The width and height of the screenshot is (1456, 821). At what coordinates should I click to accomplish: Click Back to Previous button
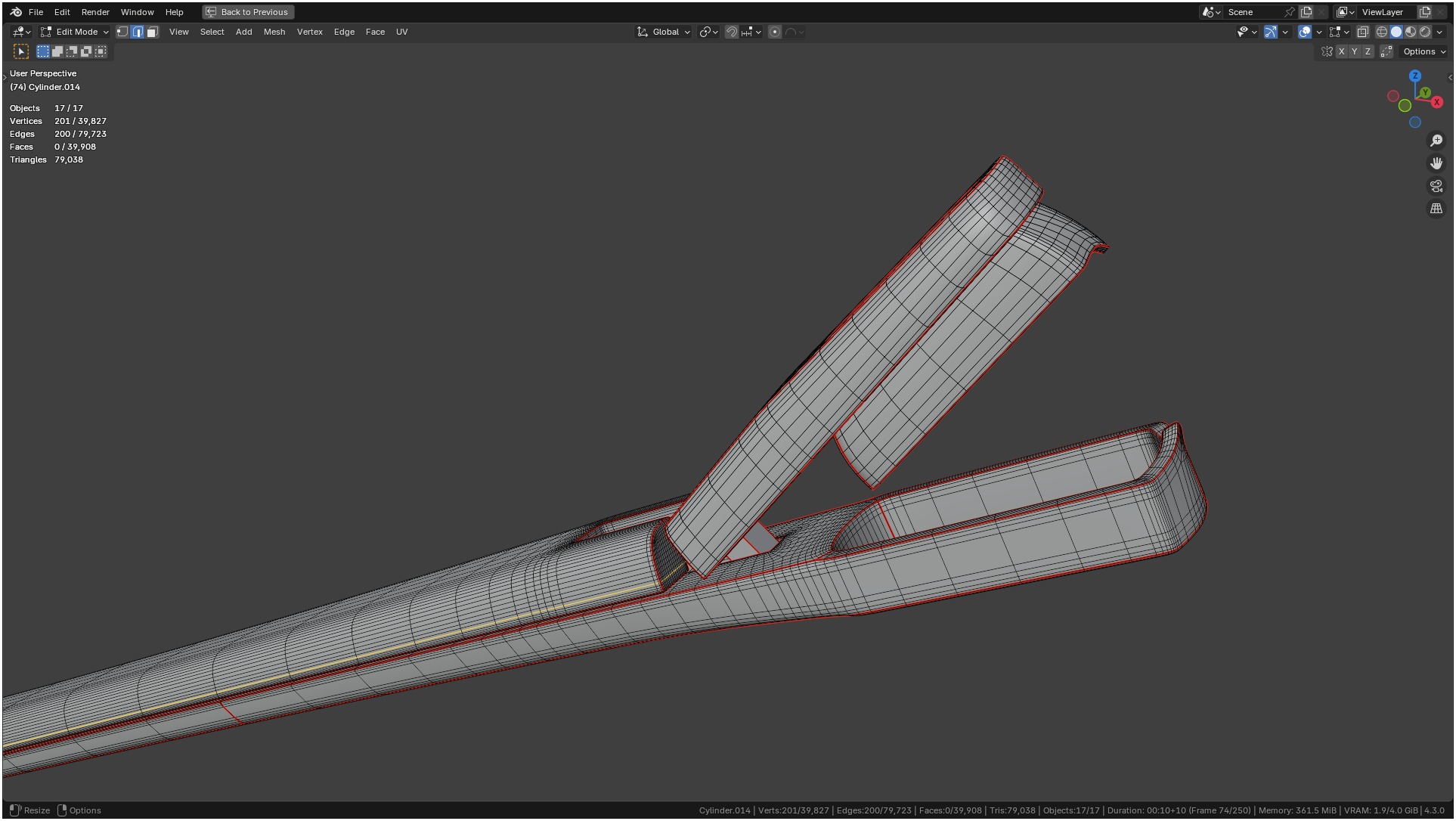click(x=247, y=12)
